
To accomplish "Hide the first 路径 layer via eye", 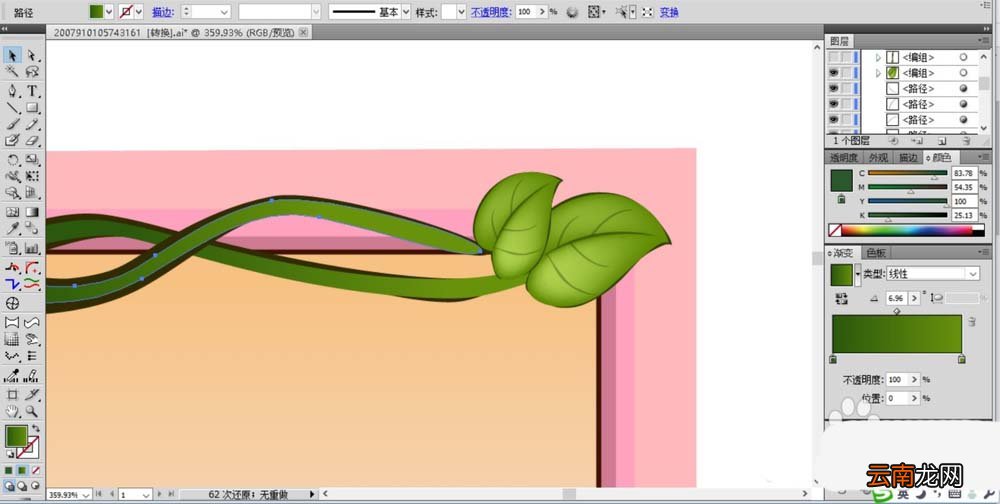I will tap(834, 89).
